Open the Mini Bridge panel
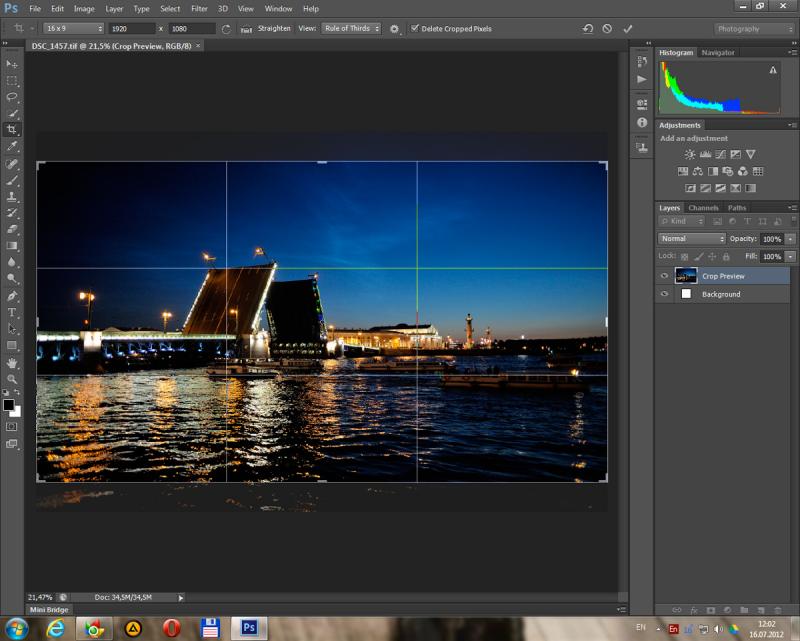Viewport: 800px width, 641px height. [49, 609]
